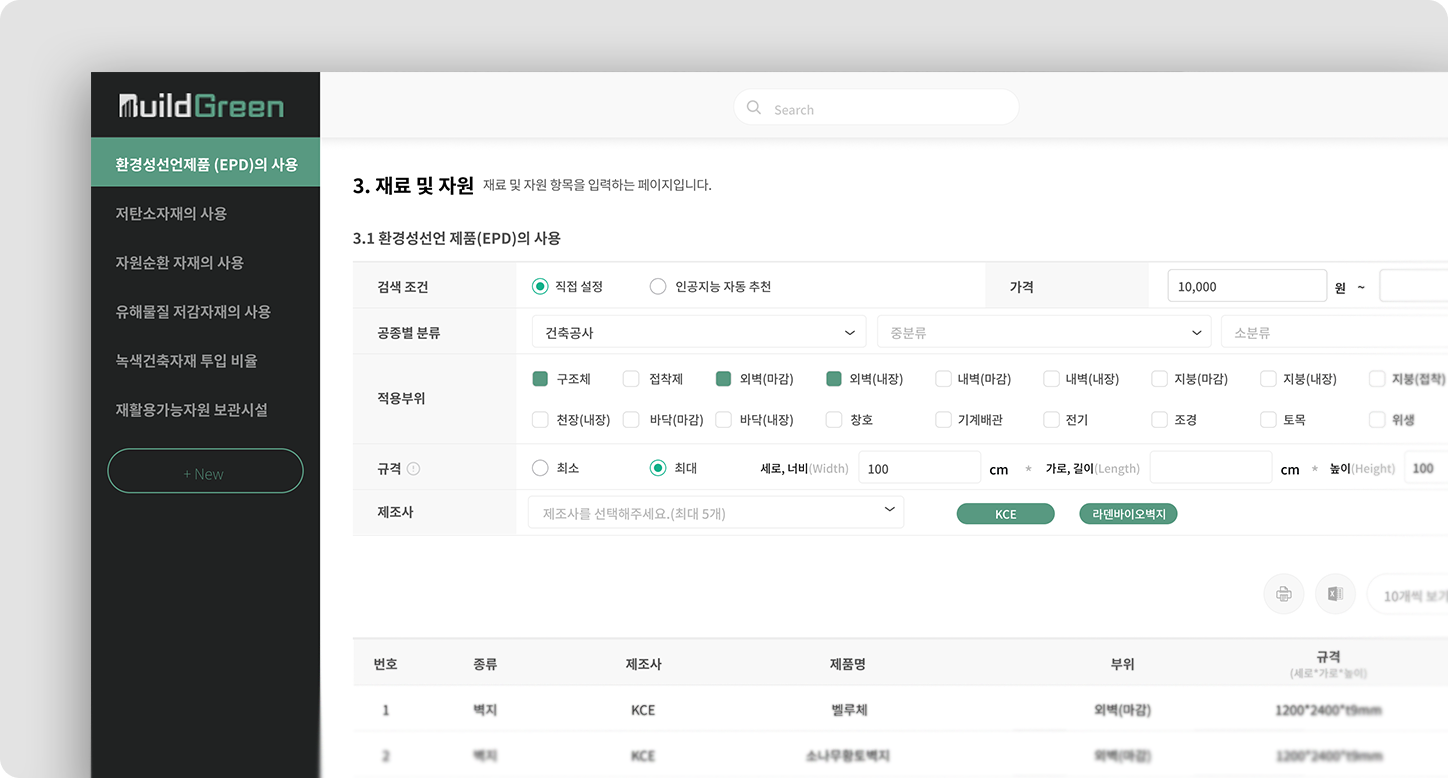Uncheck the 구조체 checkbox
The width and height of the screenshot is (1448, 778).
tap(540, 379)
